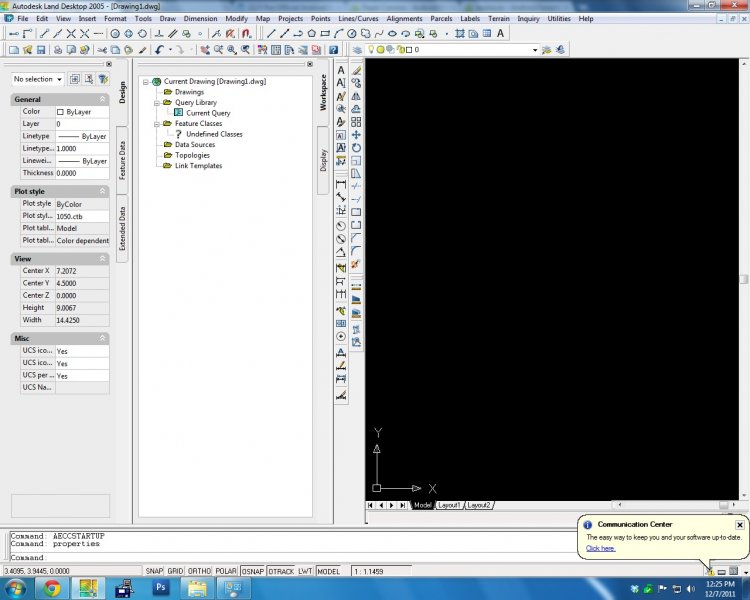
Task: Click the Undo arrow in the toolbar
Action: [x=159, y=49]
